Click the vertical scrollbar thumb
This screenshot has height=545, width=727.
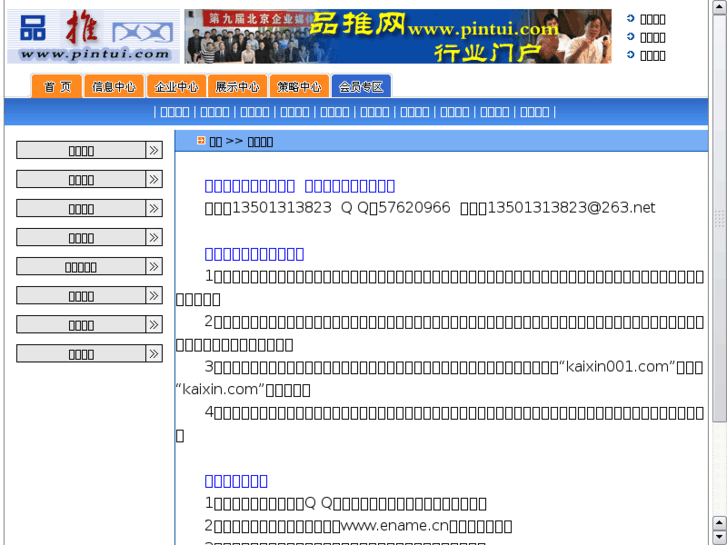pyautogui.click(x=720, y=218)
